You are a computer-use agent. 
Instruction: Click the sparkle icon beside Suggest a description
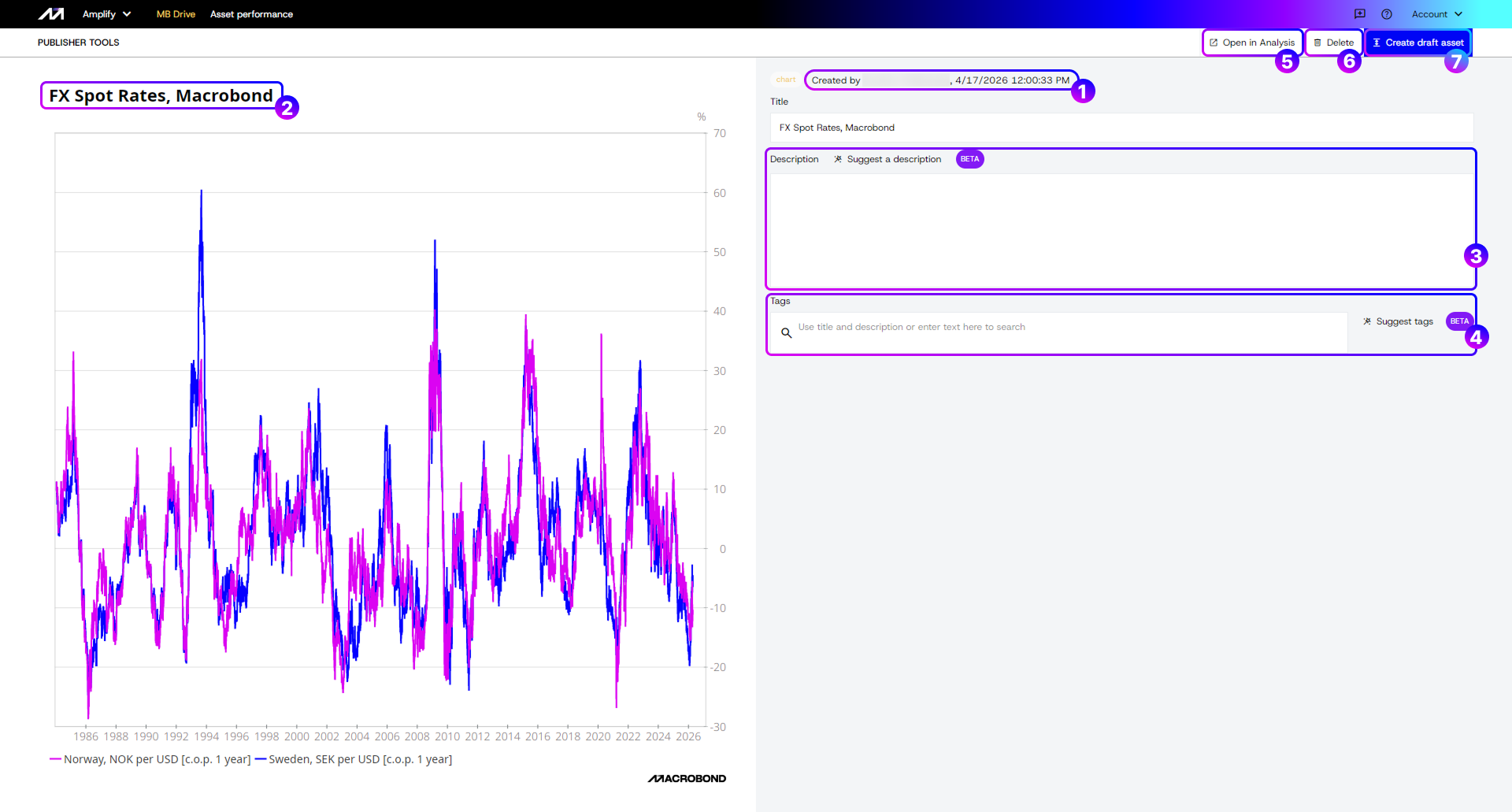[x=838, y=159]
